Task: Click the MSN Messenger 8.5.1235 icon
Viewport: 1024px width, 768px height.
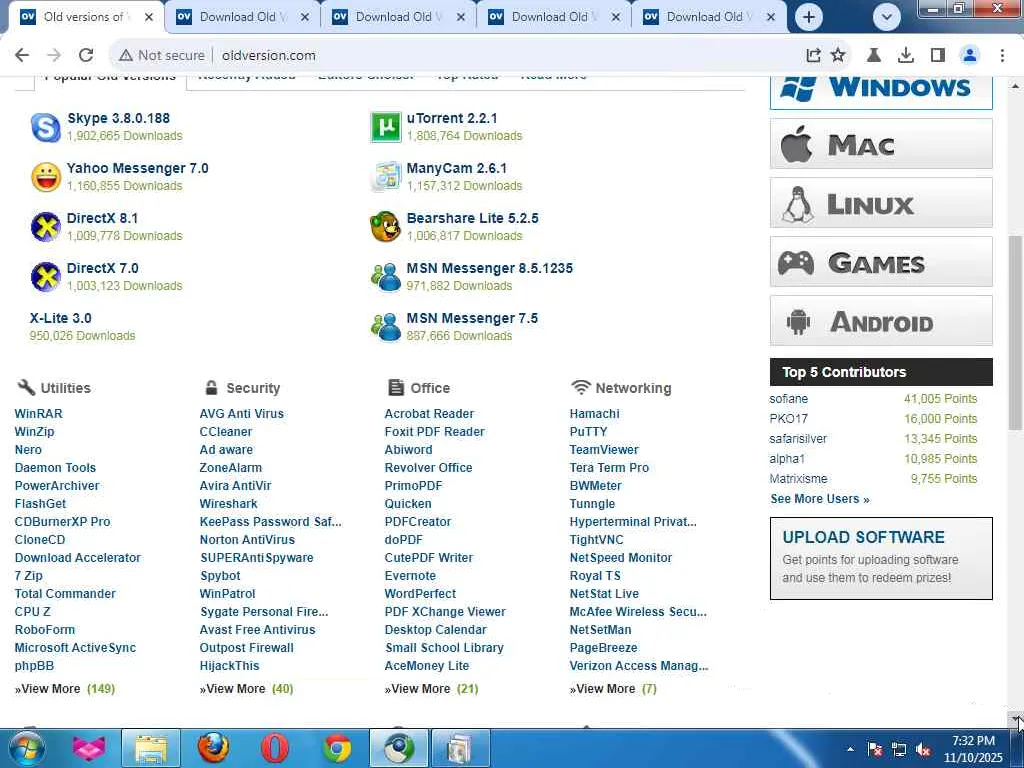Action: click(x=385, y=277)
